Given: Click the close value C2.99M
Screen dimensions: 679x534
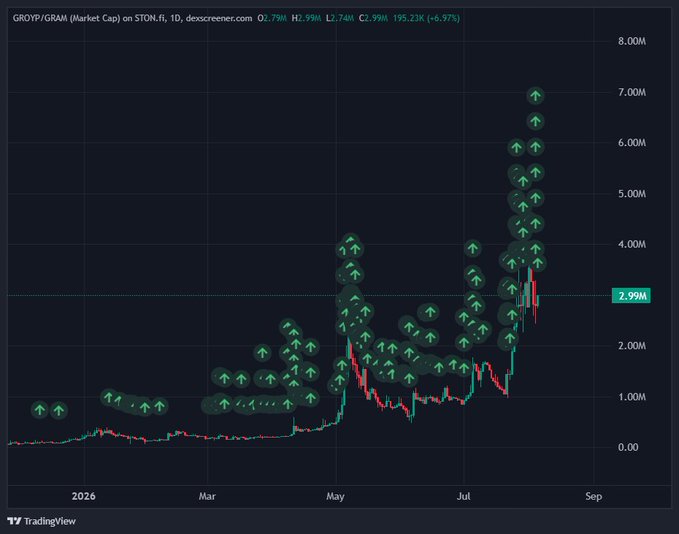Looking at the screenshot, I should pyautogui.click(x=373, y=18).
